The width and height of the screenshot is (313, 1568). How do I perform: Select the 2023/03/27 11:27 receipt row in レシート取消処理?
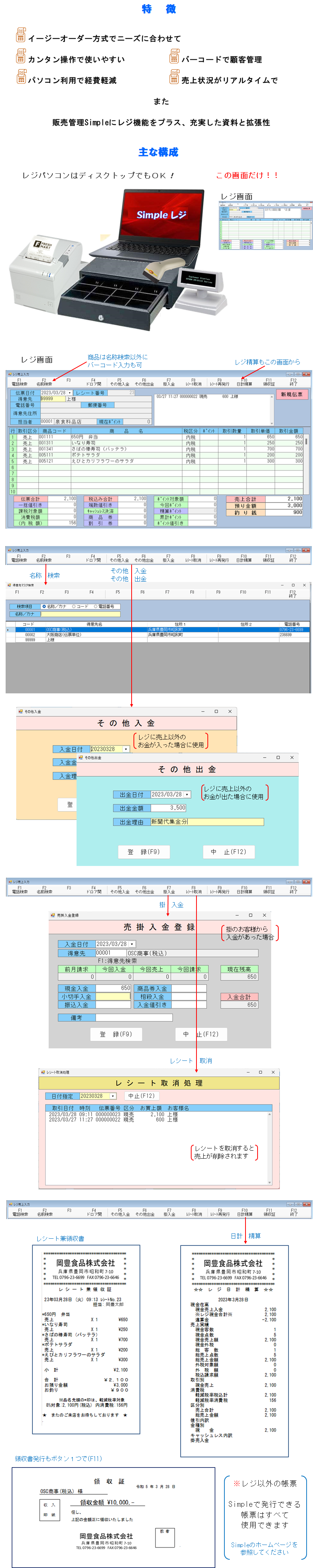pyautogui.click(x=157, y=1119)
